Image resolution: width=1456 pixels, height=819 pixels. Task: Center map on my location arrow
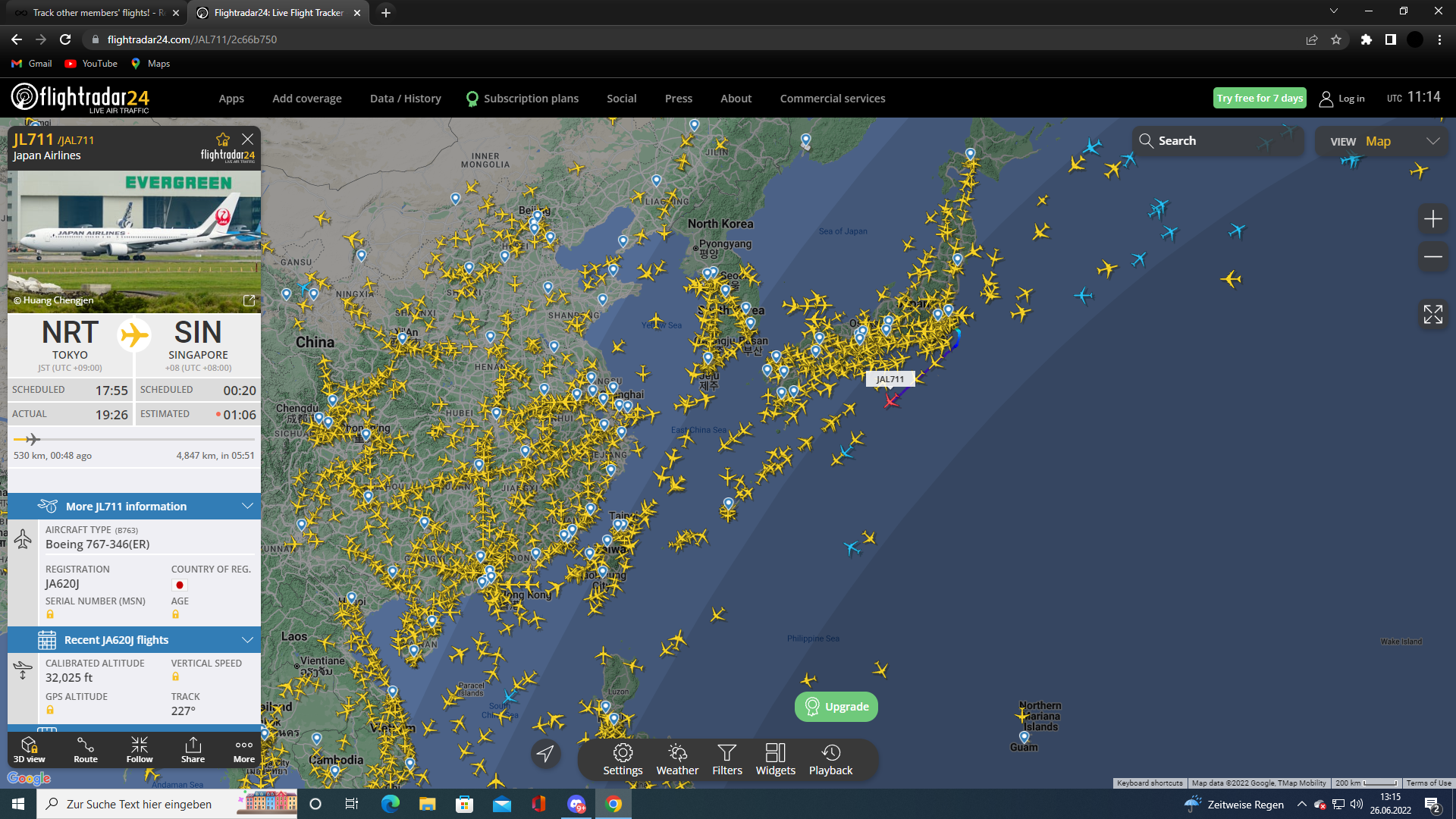pyautogui.click(x=545, y=753)
